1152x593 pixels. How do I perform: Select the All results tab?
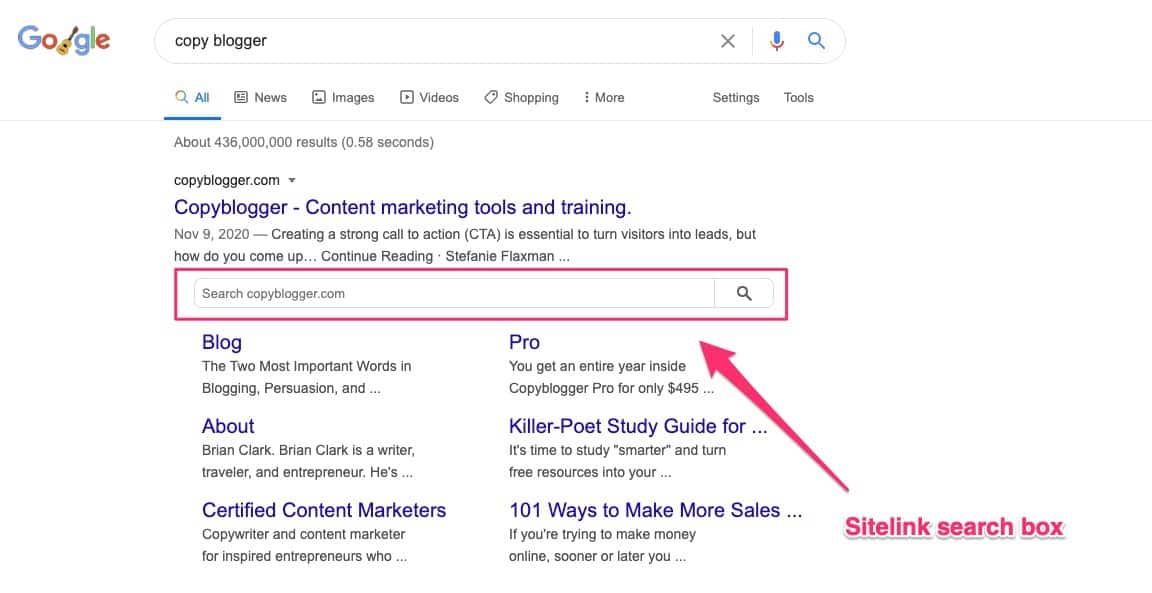191,97
